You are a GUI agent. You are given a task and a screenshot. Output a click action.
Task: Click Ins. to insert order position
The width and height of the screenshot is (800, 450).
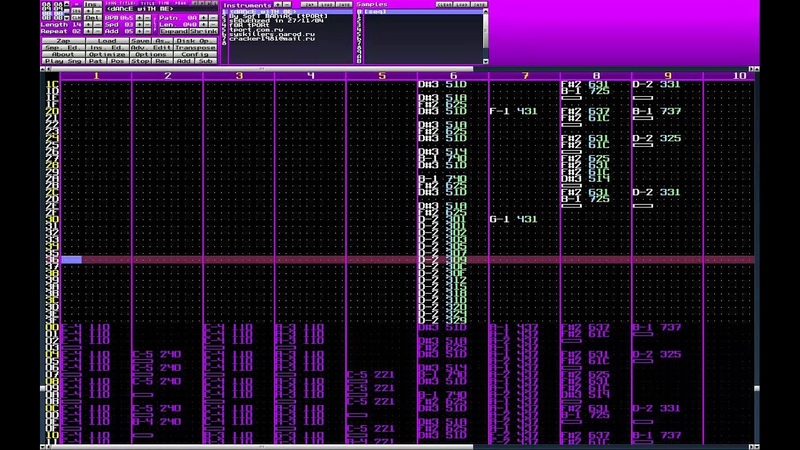click(x=93, y=4)
